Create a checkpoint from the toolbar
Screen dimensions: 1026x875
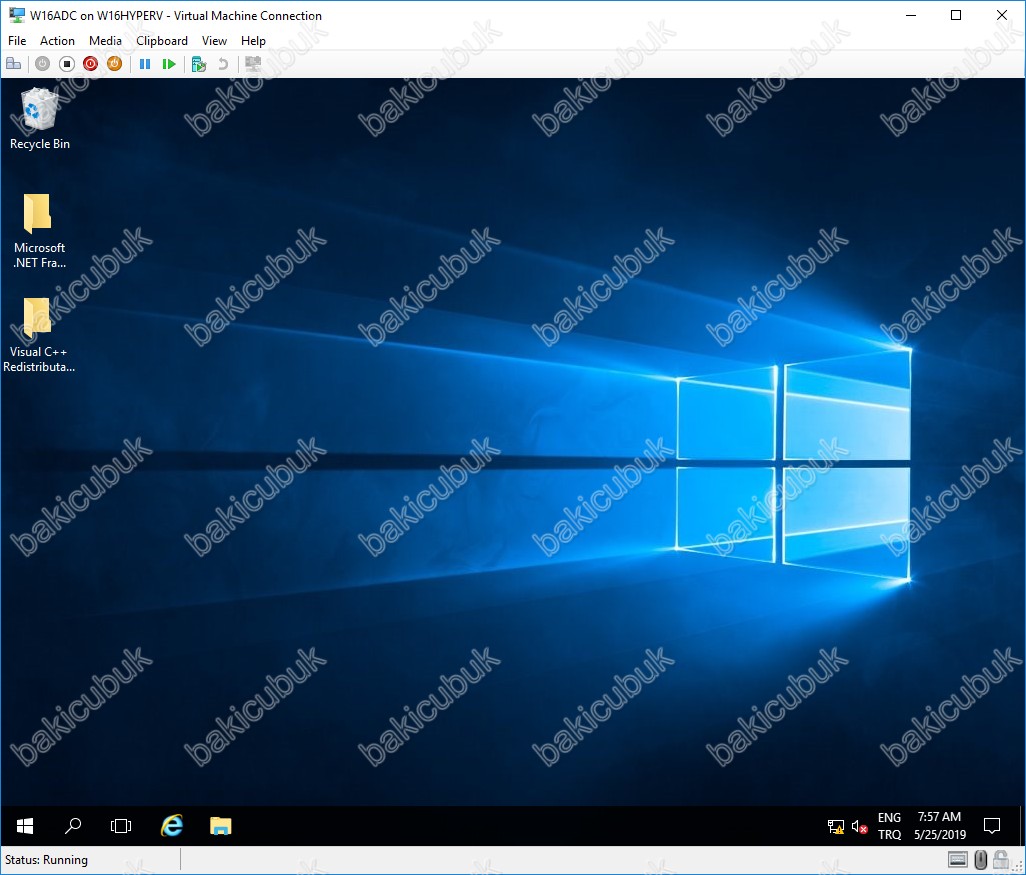(199, 63)
